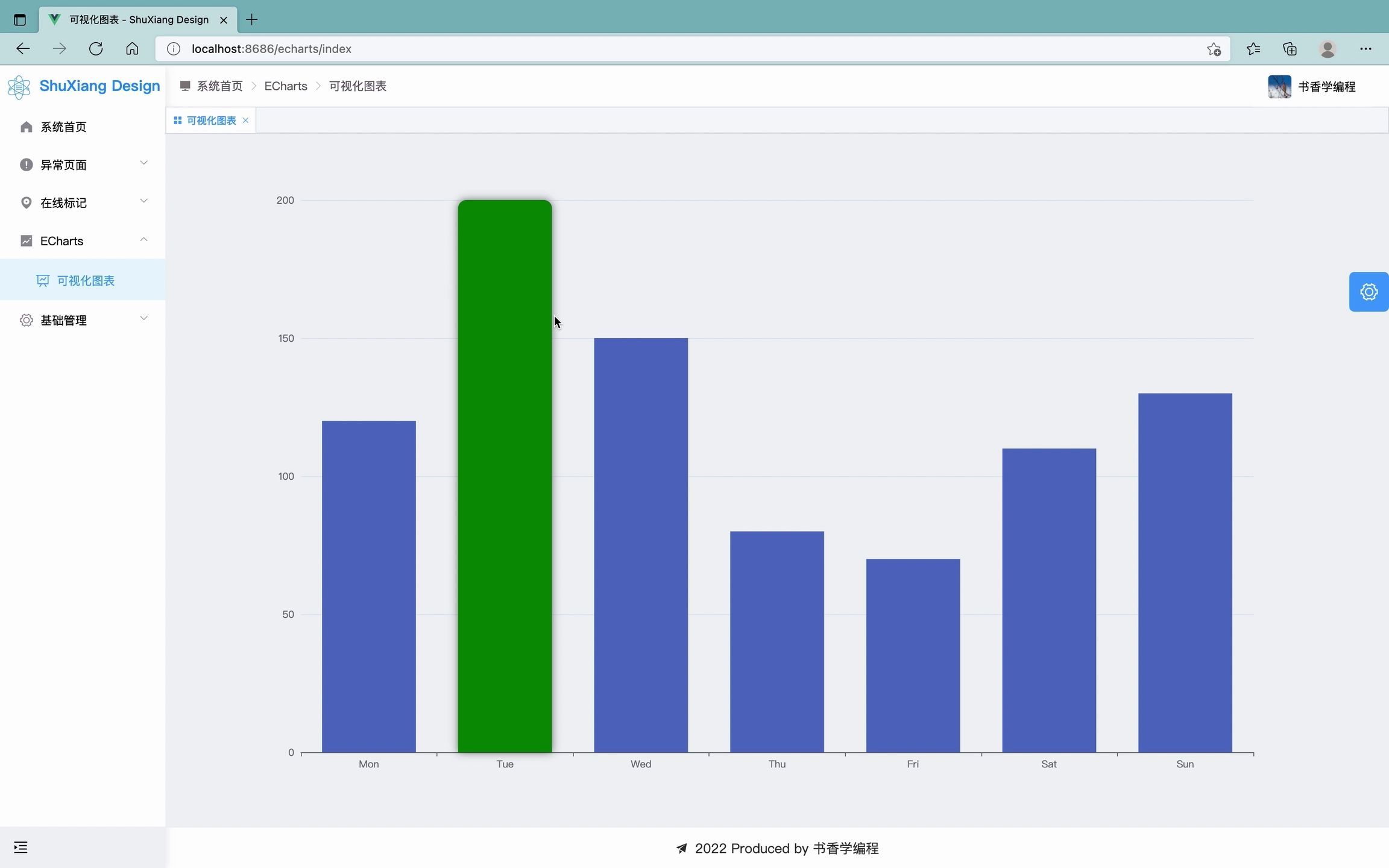
Task: Click the browser forward arrow
Action: 59,49
